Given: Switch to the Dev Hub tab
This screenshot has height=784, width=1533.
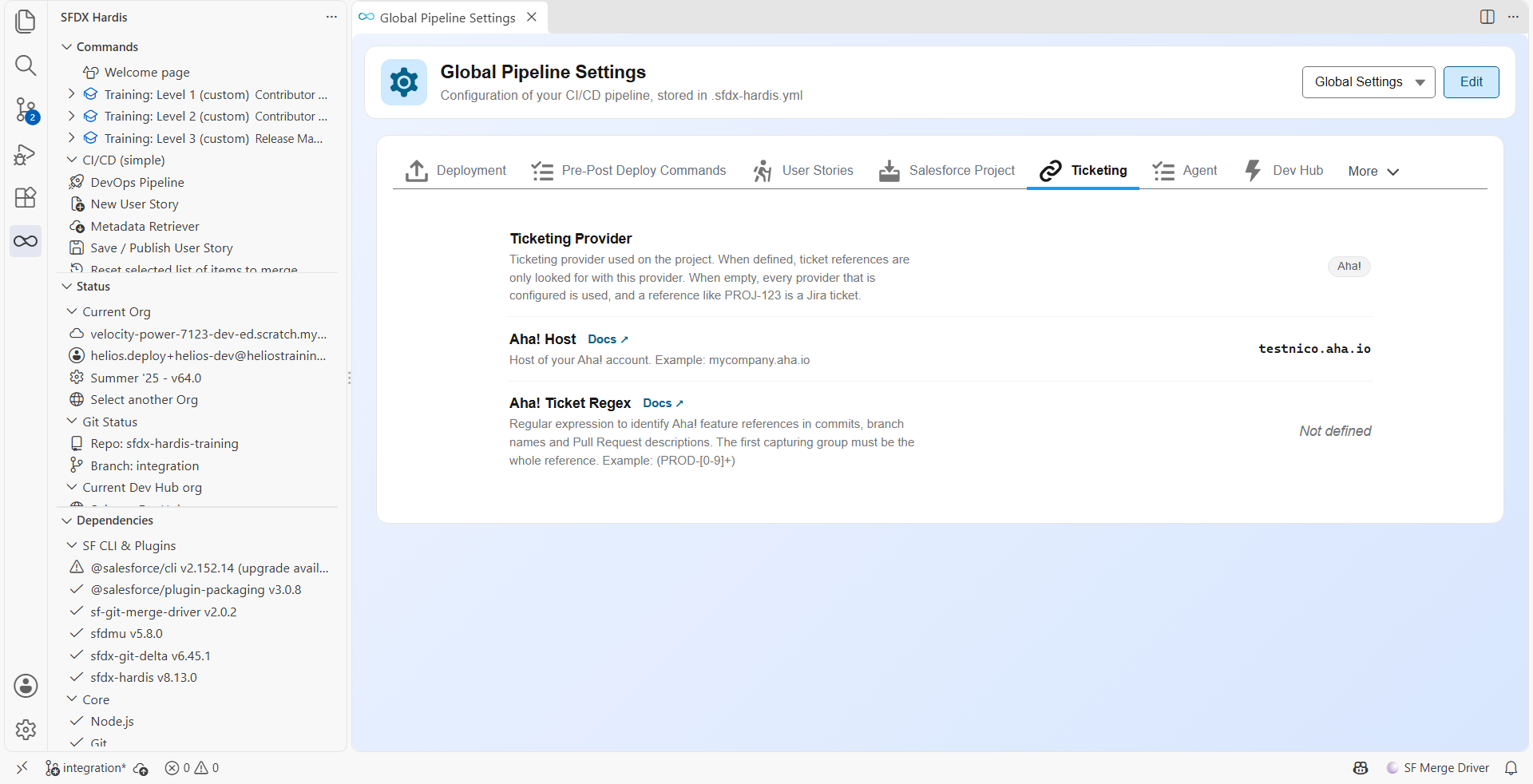Looking at the screenshot, I should click(x=1283, y=170).
